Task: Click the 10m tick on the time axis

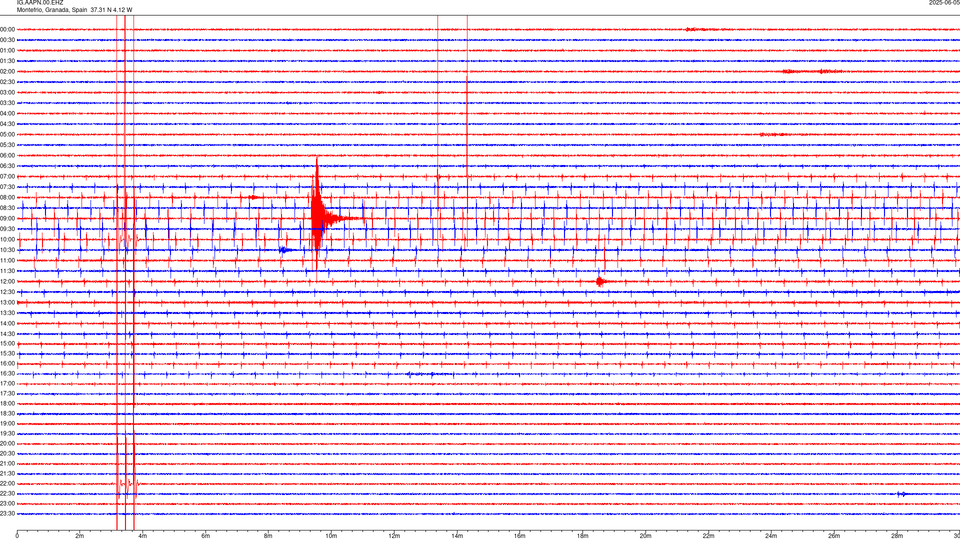Action: point(331,536)
